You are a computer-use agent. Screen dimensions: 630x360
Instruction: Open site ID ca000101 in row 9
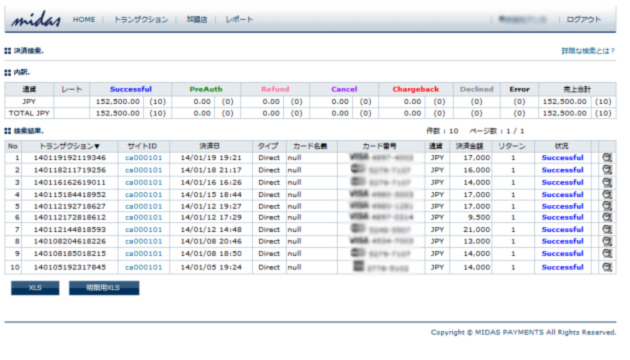point(143,254)
